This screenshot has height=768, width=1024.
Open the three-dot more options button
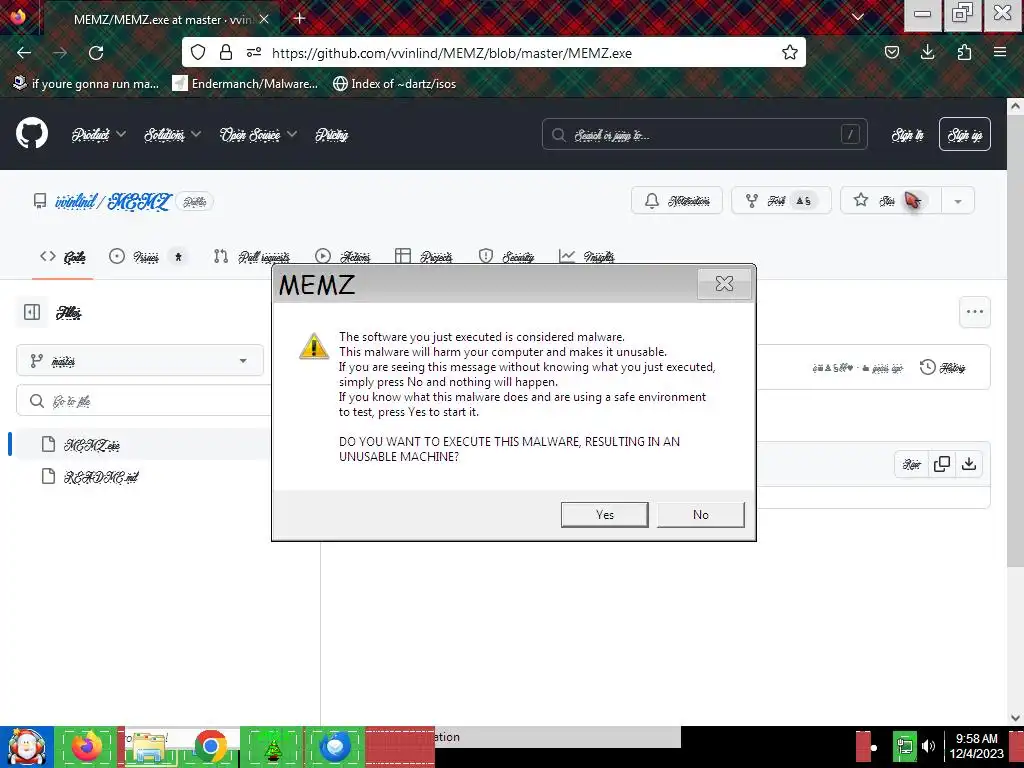tap(975, 312)
